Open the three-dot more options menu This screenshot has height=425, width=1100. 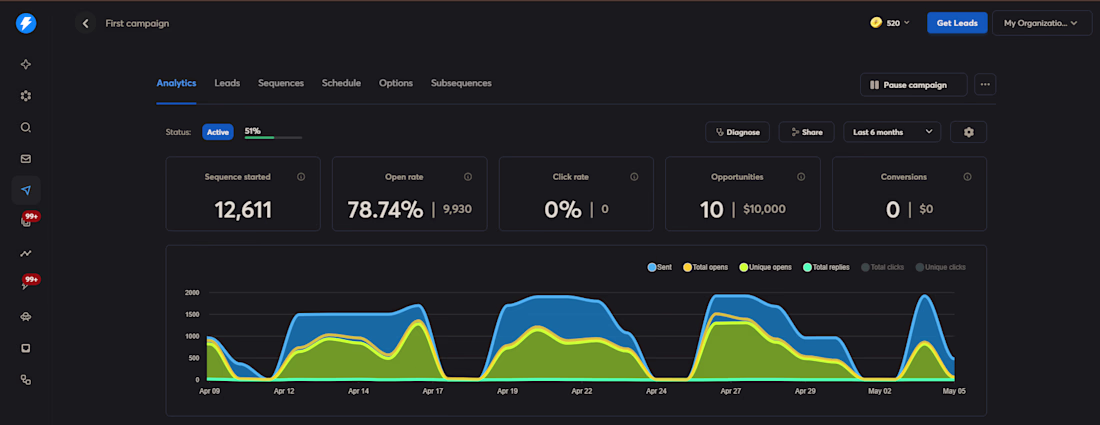[985, 84]
